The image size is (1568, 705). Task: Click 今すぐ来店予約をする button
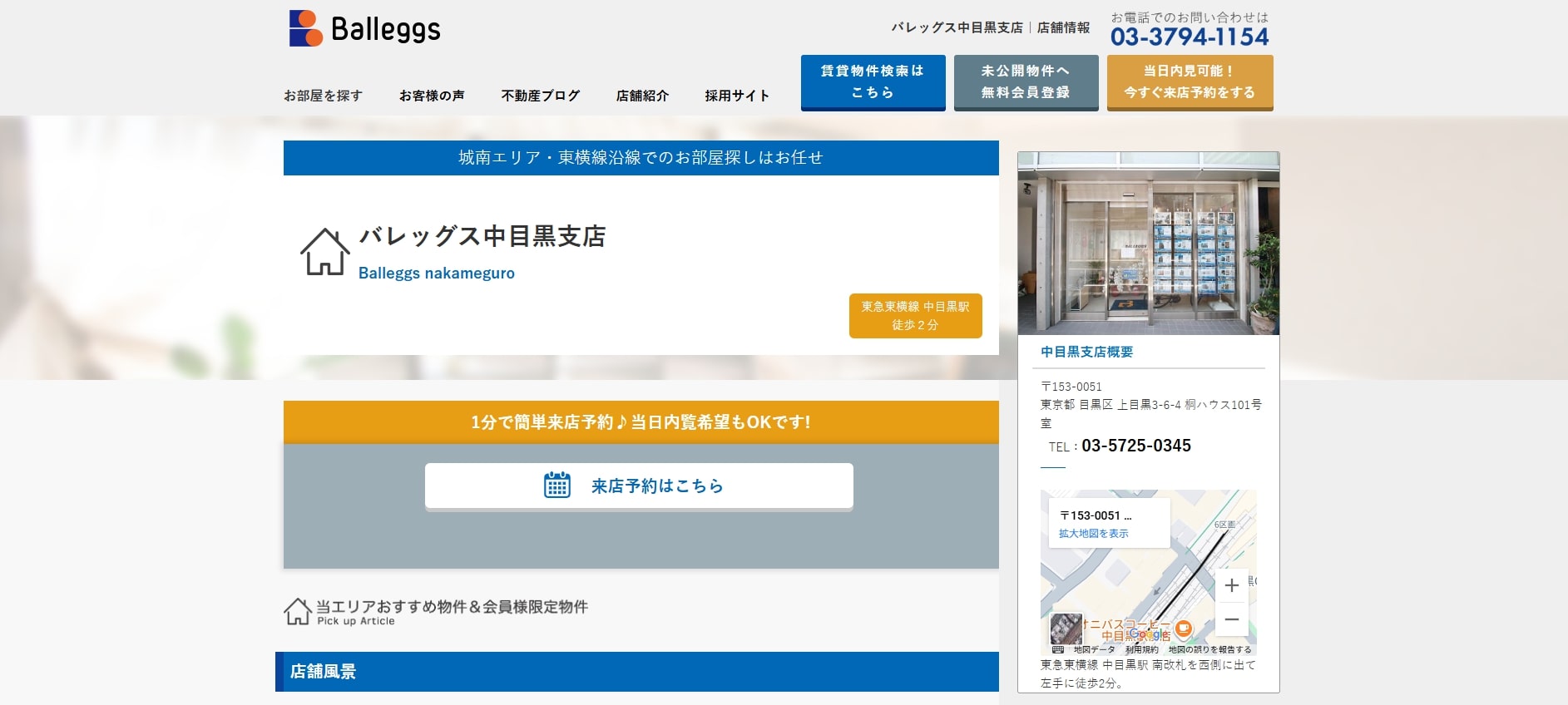point(1190,82)
